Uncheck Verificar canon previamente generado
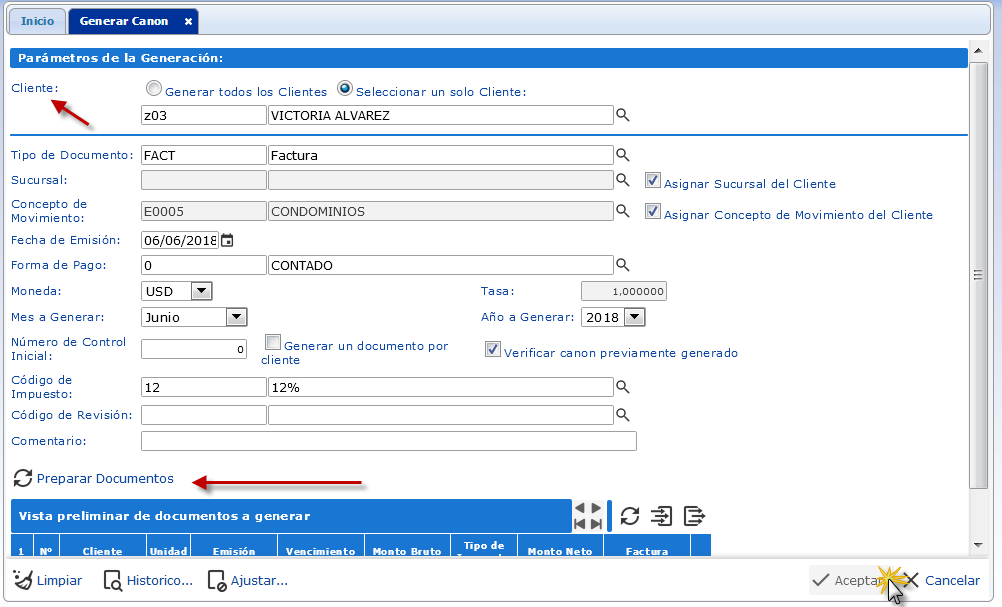This screenshot has height=607, width=1002. [493, 349]
